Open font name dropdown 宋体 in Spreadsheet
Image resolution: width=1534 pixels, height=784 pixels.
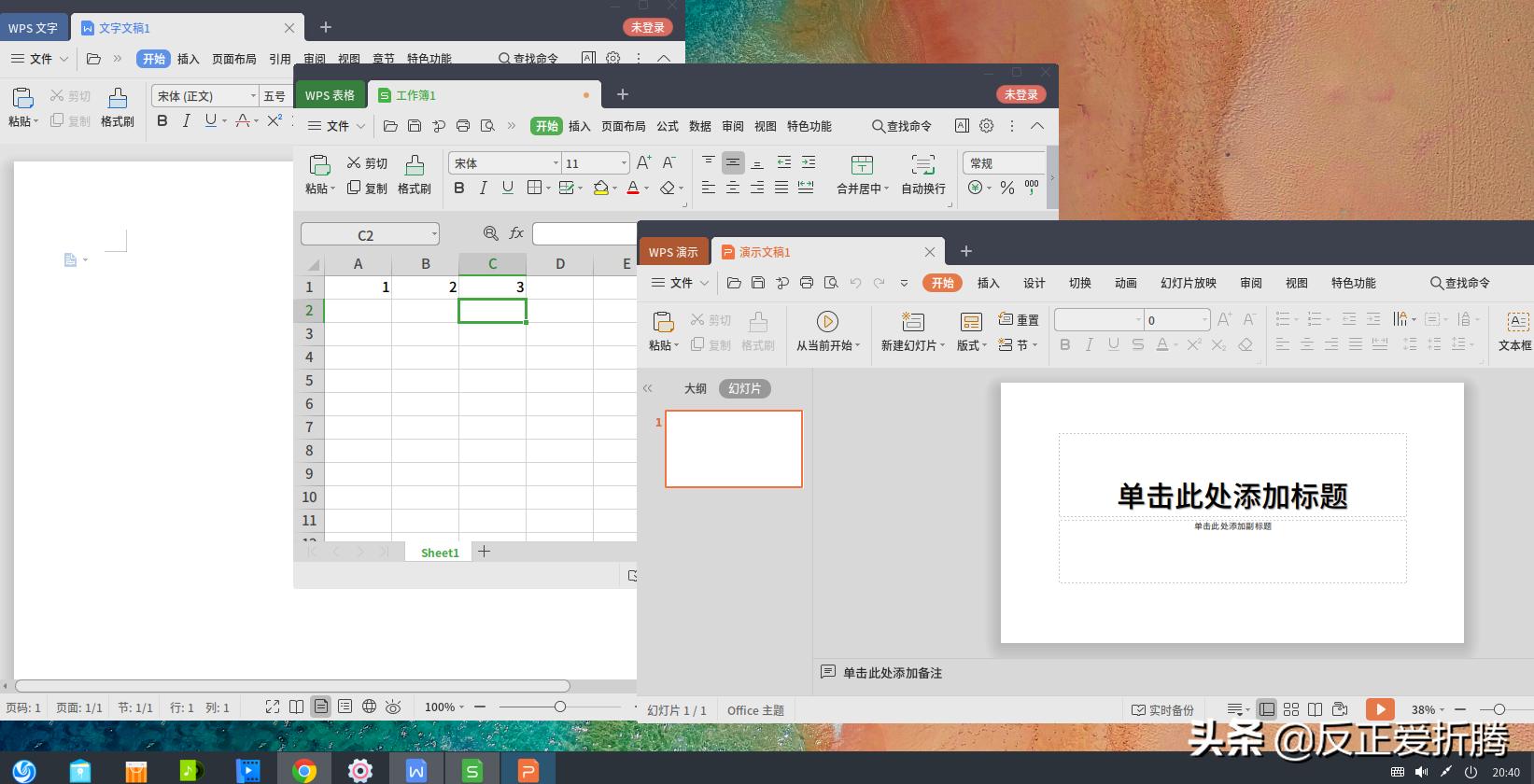[x=556, y=163]
